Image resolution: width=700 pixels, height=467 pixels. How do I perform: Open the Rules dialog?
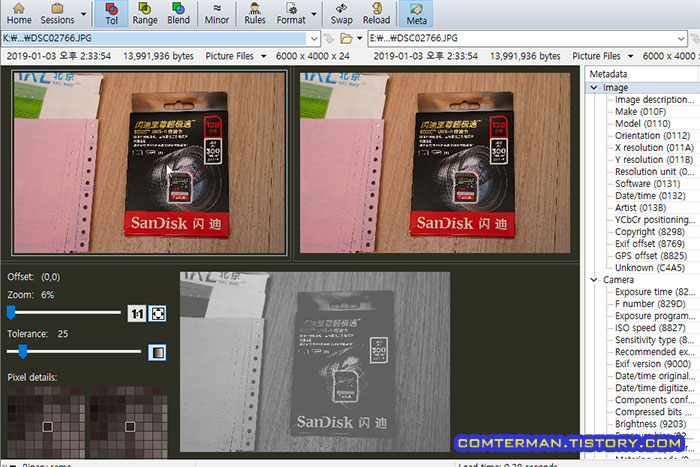click(254, 14)
